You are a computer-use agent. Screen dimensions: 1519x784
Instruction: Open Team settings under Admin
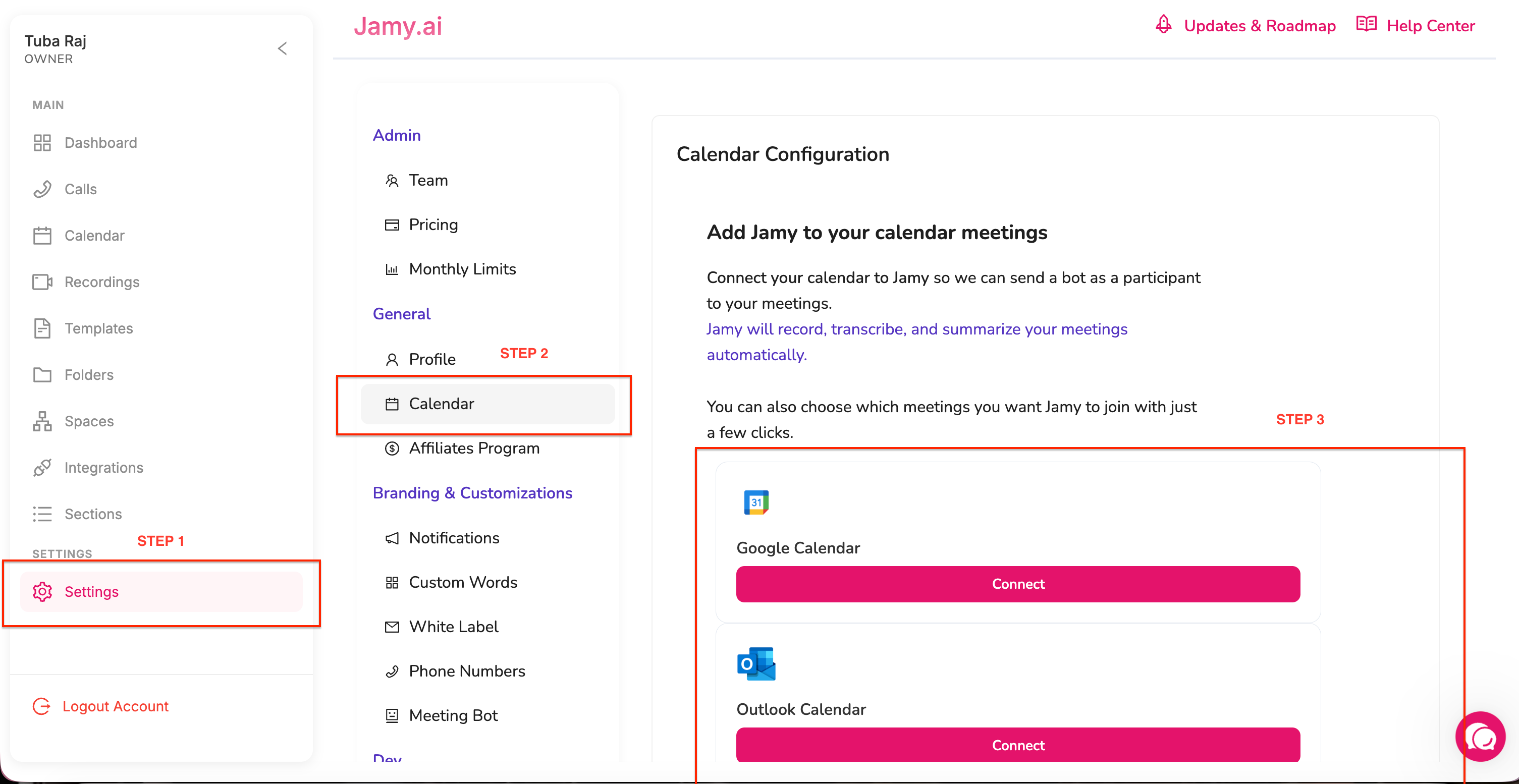(x=428, y=181)
